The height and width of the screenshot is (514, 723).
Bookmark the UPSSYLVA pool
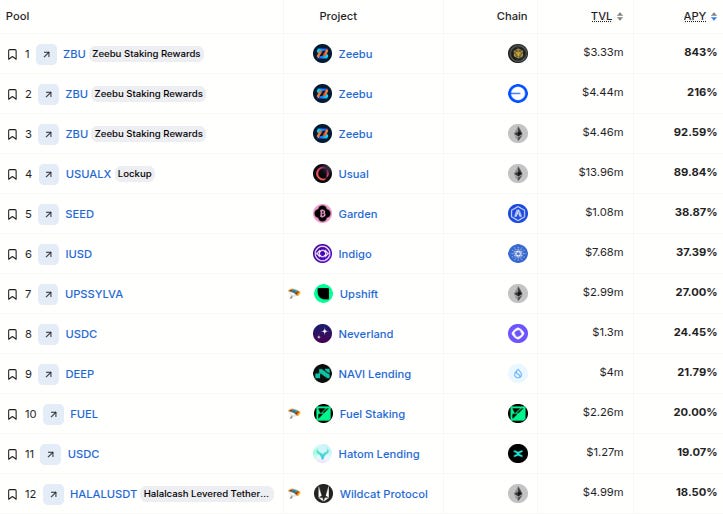coord(12,295)
